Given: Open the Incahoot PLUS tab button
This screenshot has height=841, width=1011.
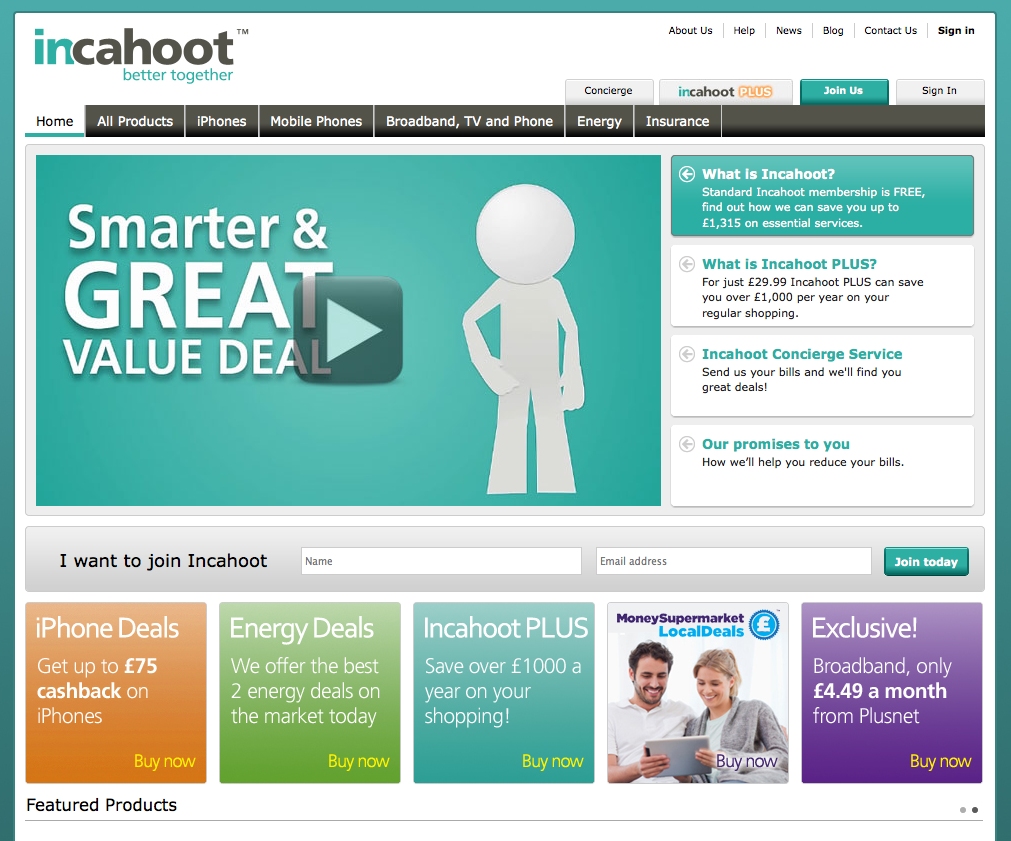Looking at the screenshot, I should [725, 91].
